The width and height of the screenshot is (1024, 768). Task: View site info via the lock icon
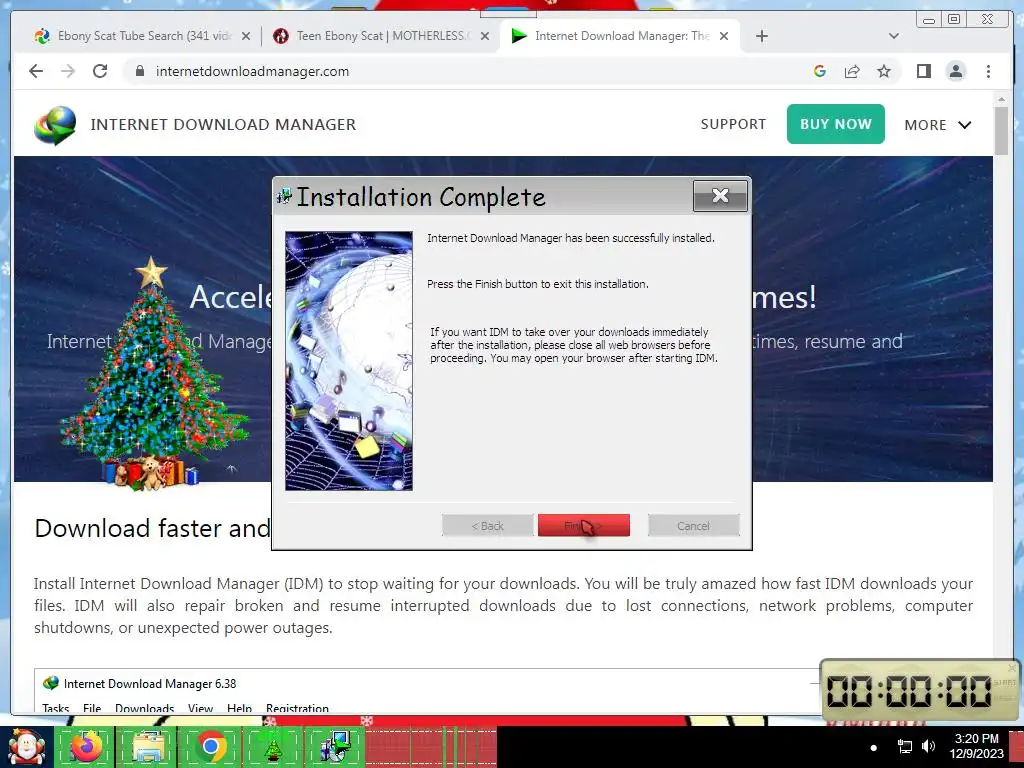[x=139, y=71]
